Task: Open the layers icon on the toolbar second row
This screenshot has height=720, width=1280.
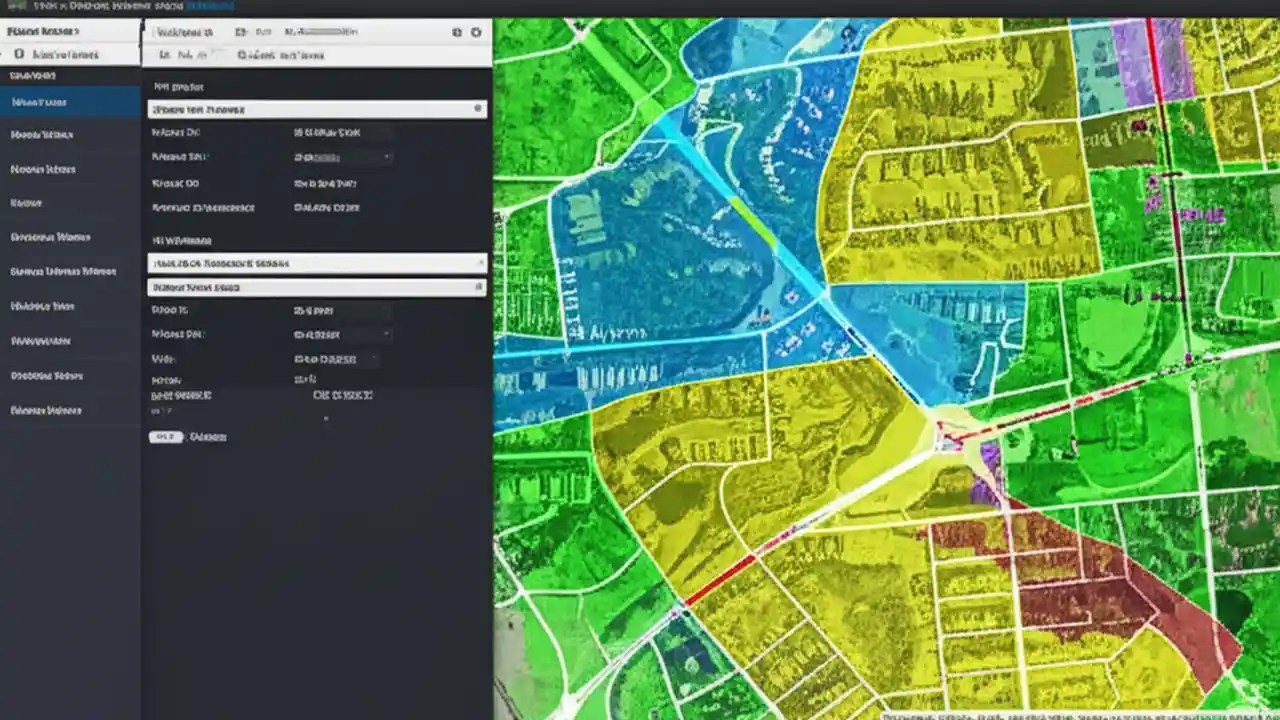Action: pyautogui.click(x=165, y=55)
